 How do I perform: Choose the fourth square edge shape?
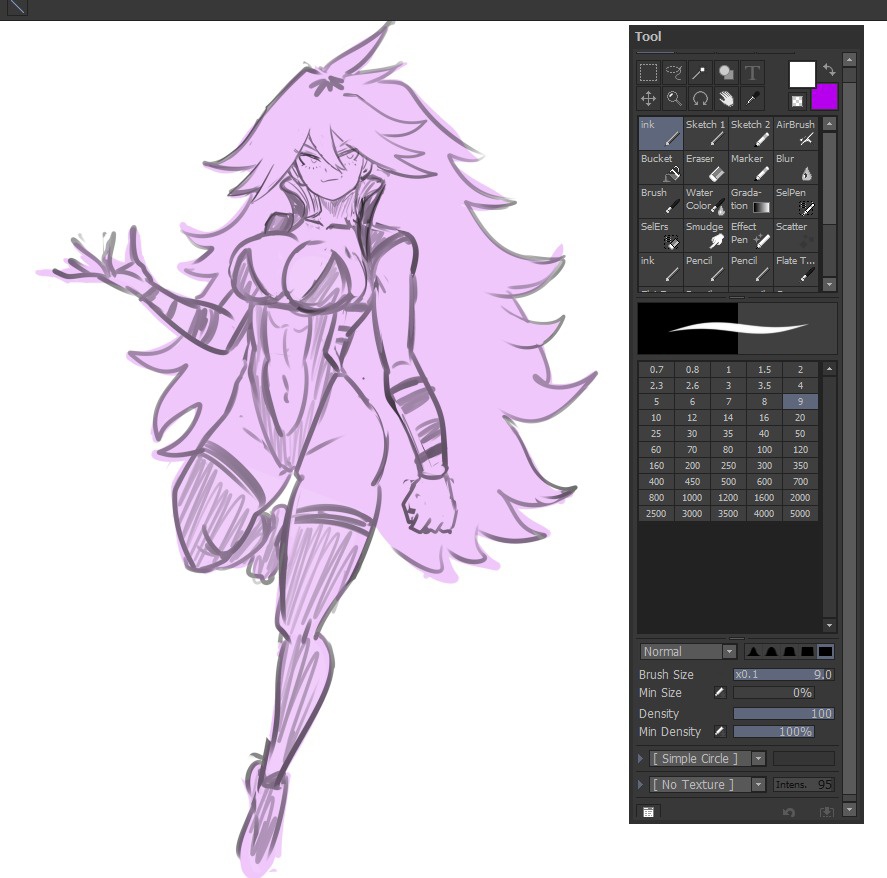[x=807, y=652]
